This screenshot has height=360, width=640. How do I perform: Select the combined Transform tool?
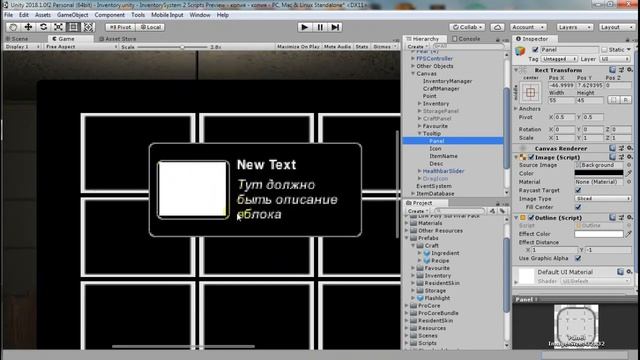pyautogui.click(x=89, y=27)
